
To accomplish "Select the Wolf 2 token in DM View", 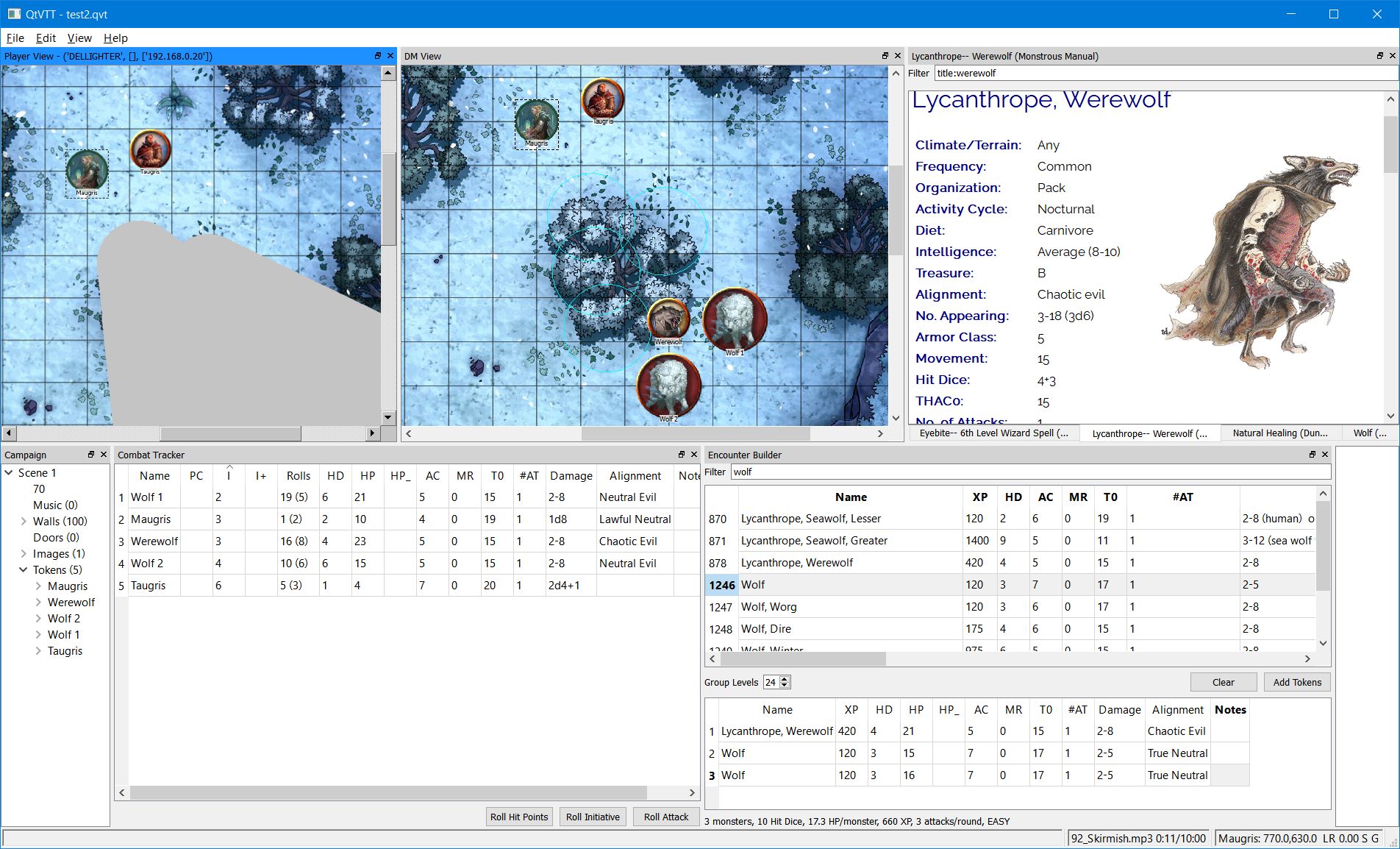I will click(x=668, y=386).
